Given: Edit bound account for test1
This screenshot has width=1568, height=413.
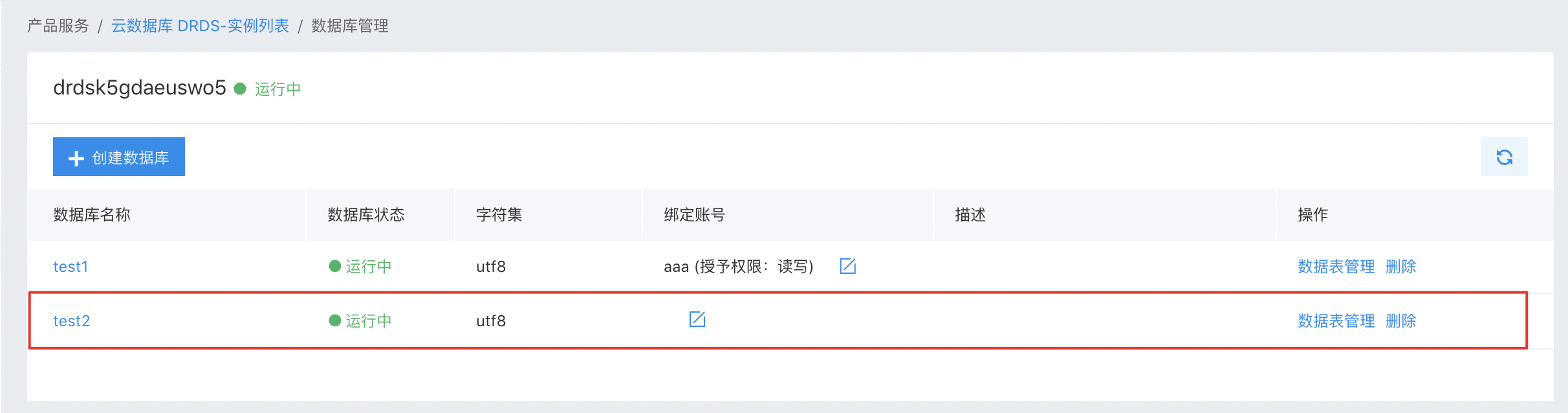Looking at the screenshot, I should click(847, 266).
